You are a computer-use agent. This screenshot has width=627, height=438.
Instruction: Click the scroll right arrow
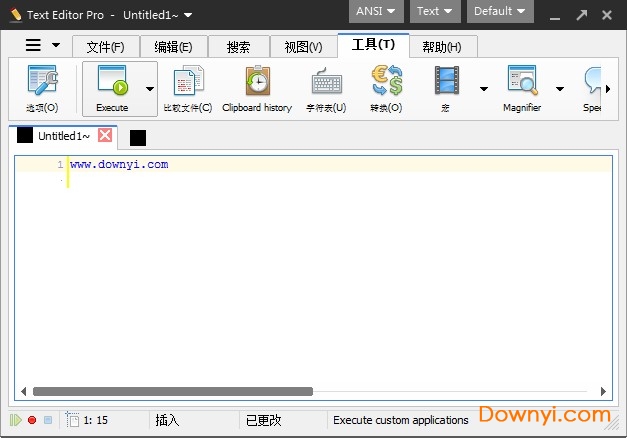(x=603, y=391)
